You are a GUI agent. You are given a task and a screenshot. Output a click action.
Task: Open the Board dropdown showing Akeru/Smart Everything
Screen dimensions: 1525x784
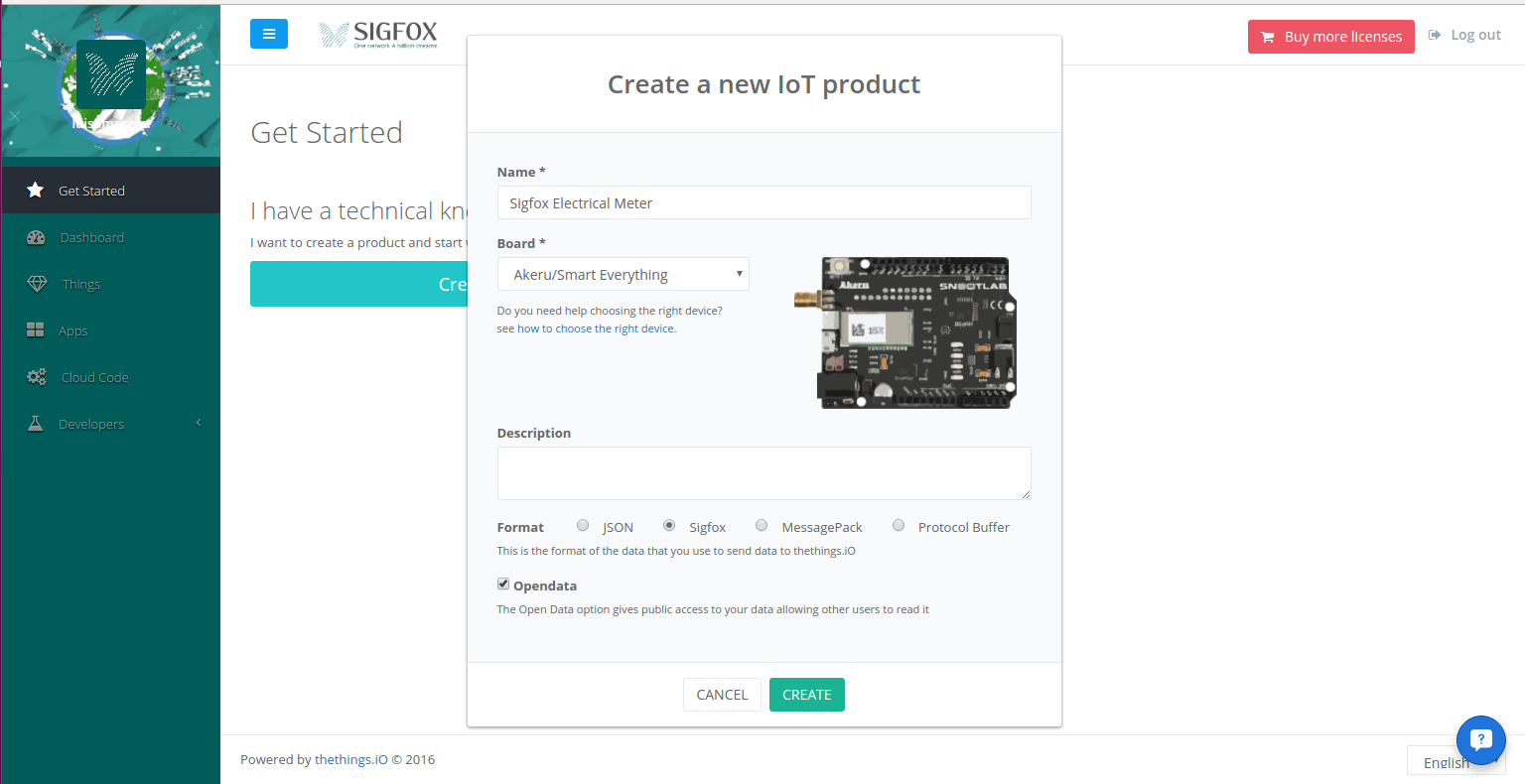(x=624, y=274)
